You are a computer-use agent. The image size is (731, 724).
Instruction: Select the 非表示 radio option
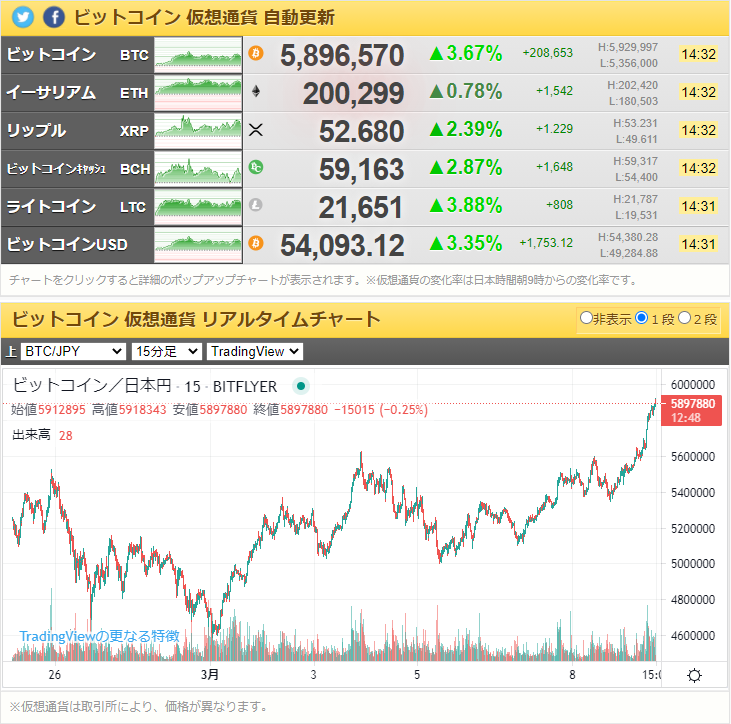(586, 318)
